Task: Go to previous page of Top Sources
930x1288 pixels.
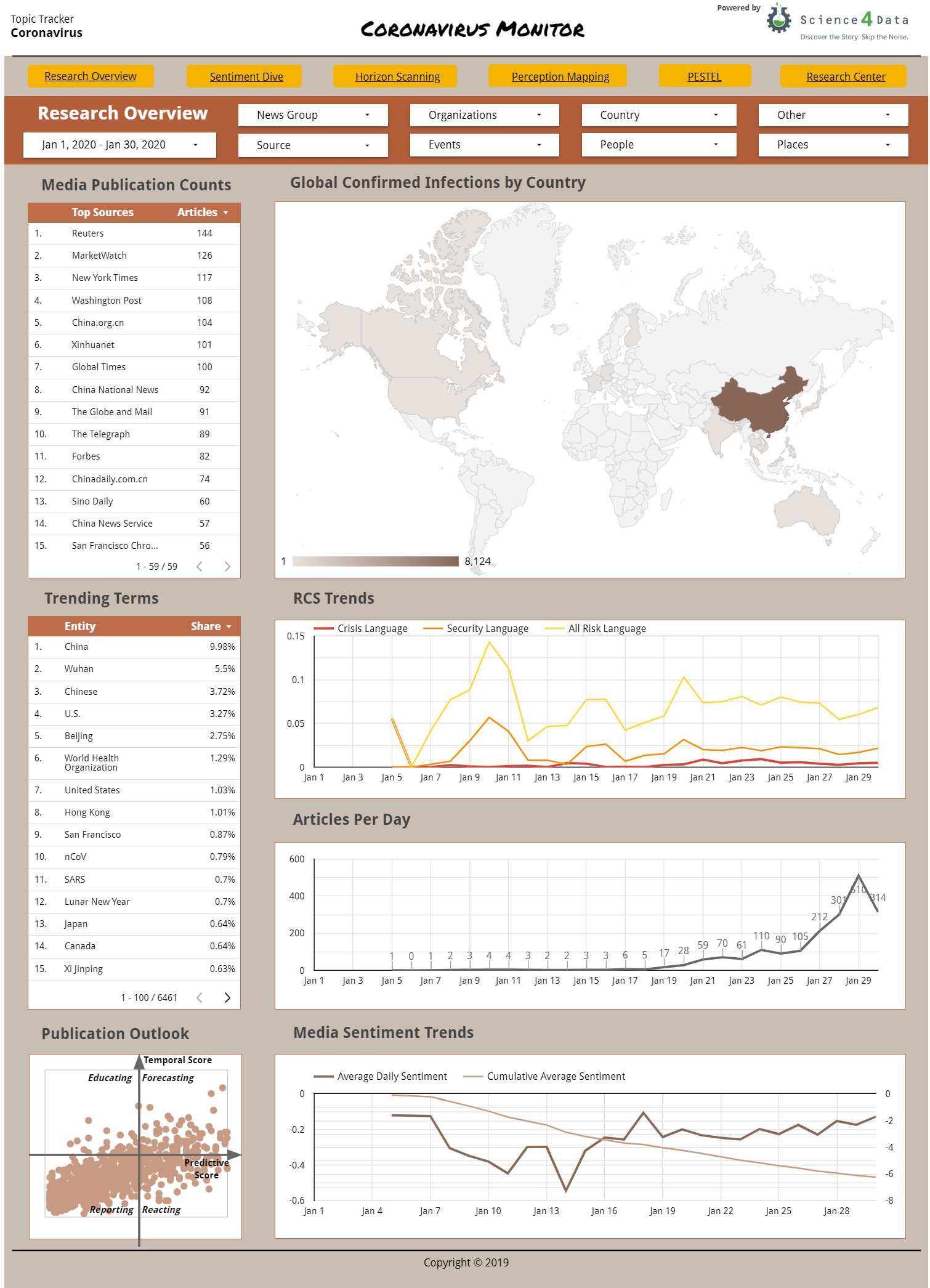Action: click(200, 566)
